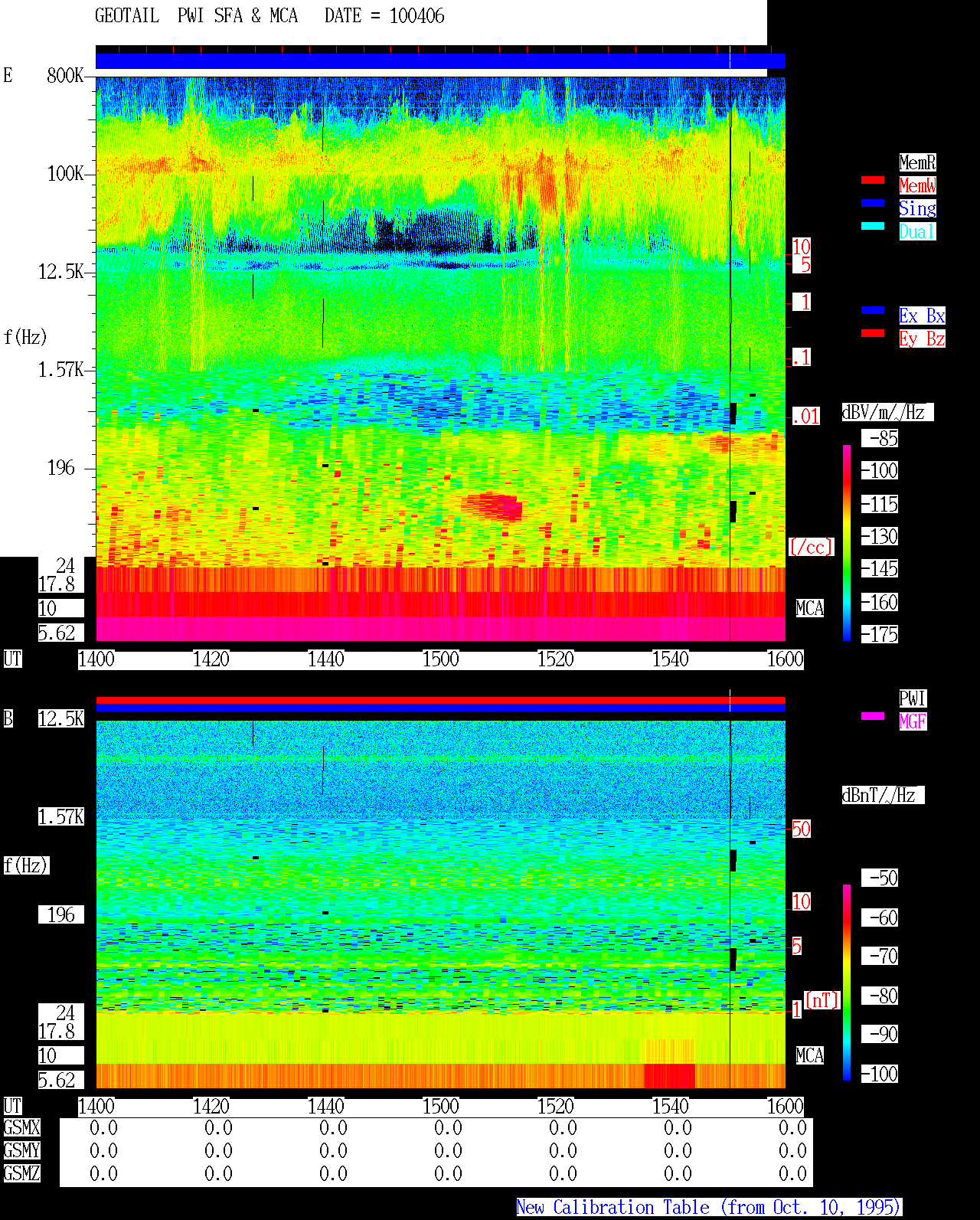The image size is (980, 1220).
Task: Select the Dual legend label
Action: coord(917,231)
